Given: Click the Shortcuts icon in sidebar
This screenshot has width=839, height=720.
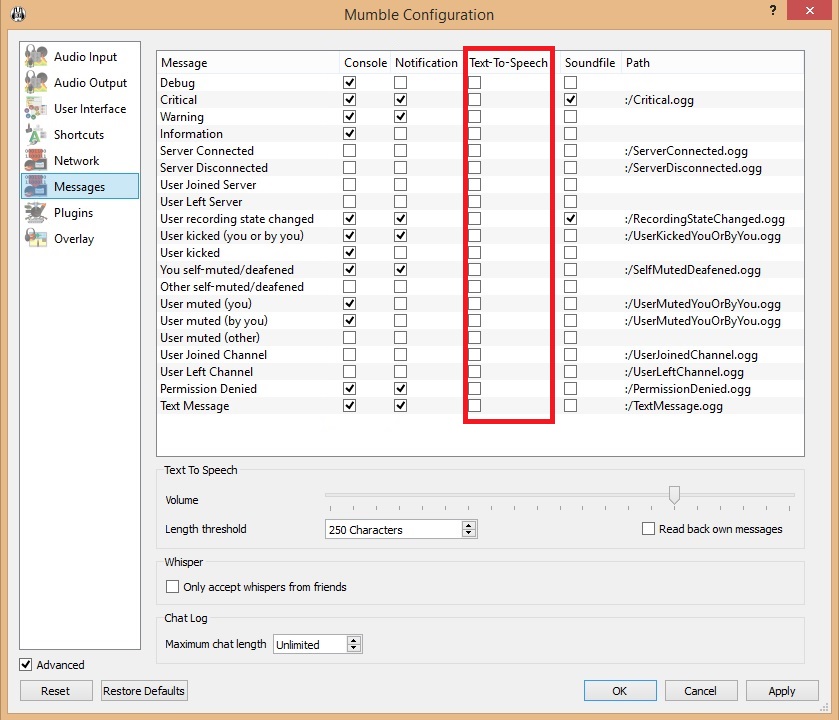Looking at the screenshot, I should coord(36,134).
